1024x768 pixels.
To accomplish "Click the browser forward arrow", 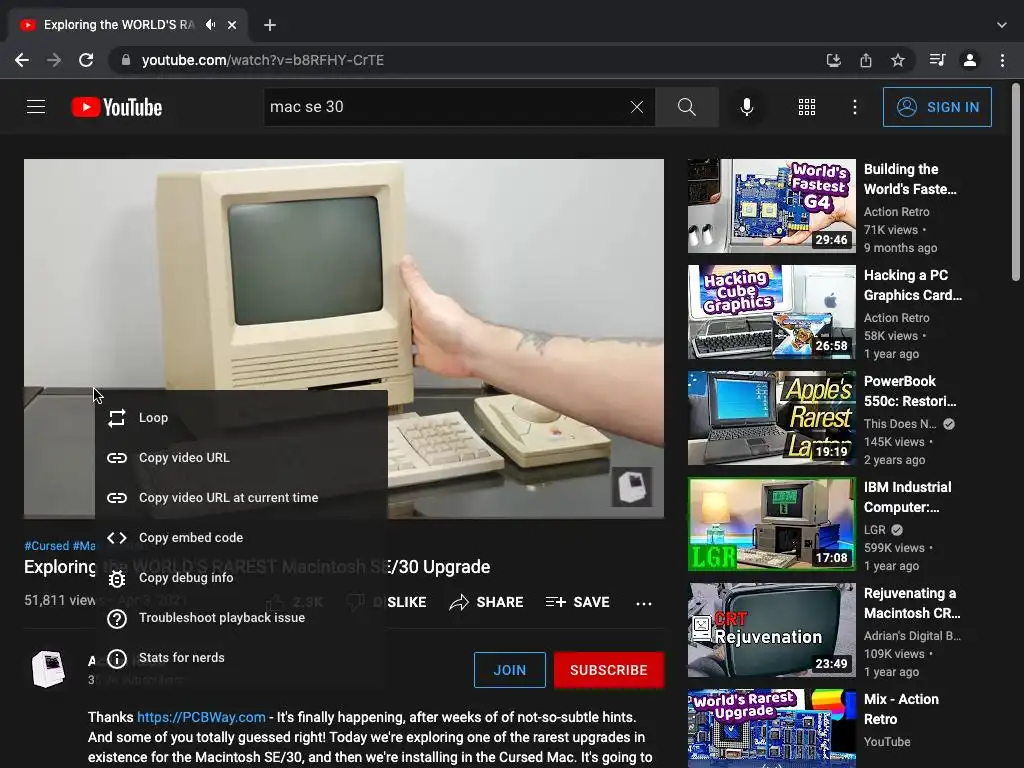I will 54,60.
